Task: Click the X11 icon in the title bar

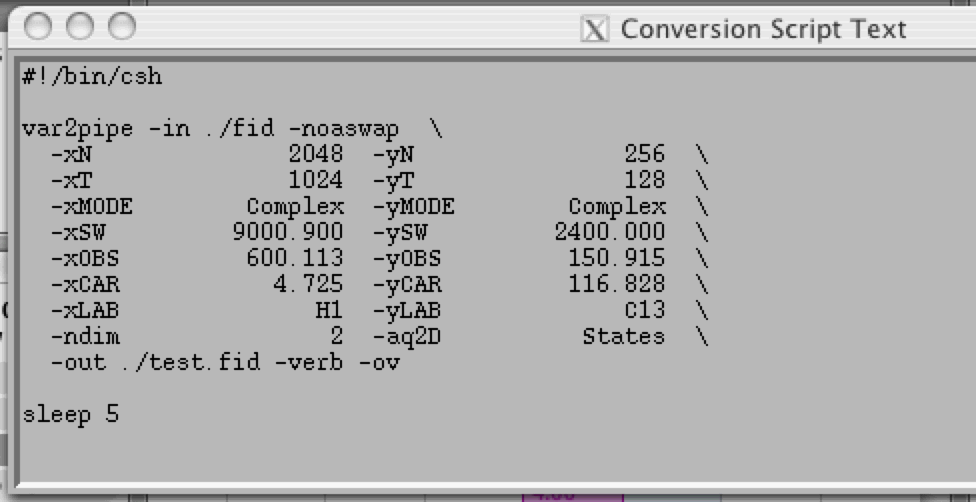Action: (595, 29)
